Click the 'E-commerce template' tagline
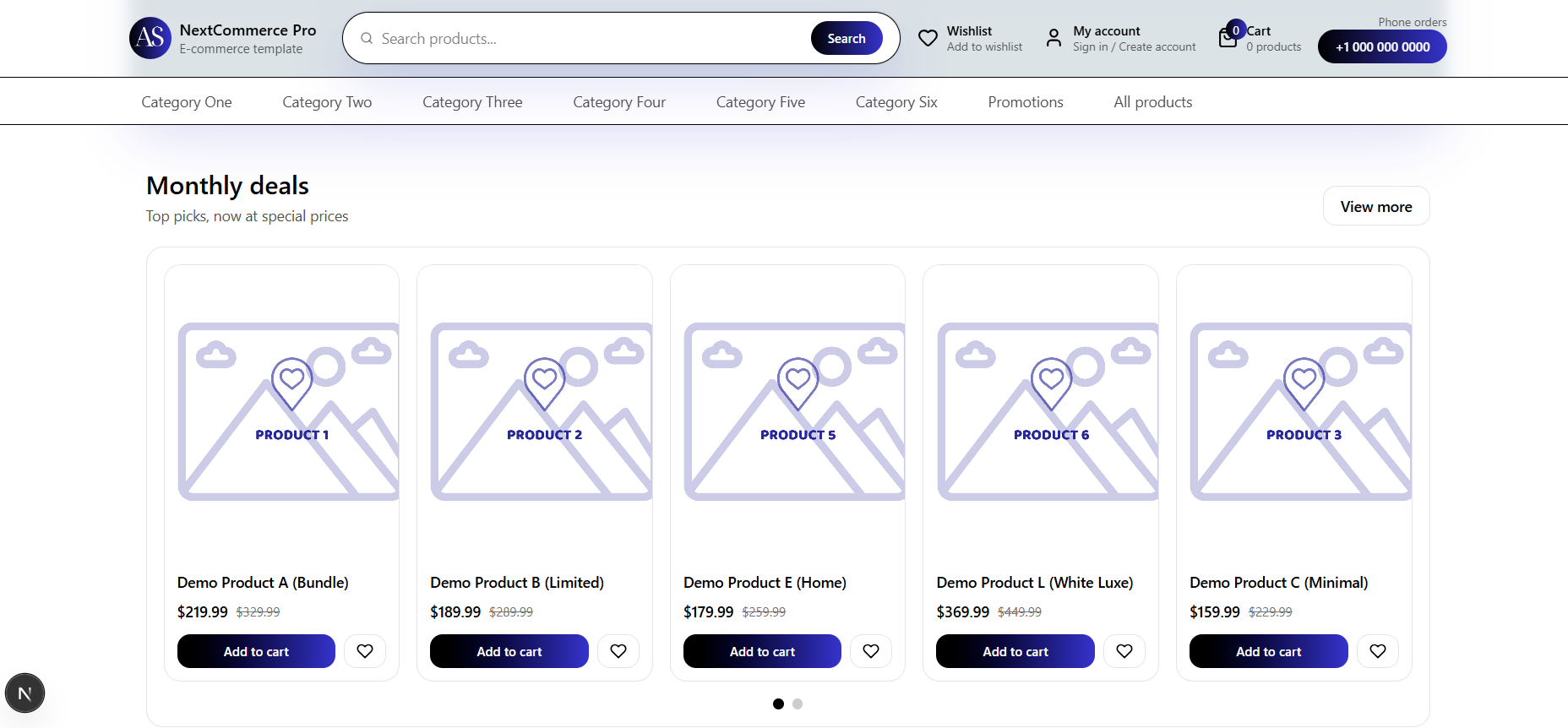The width and height of the screenshot is (1568, 728). (x=241, y=49)
